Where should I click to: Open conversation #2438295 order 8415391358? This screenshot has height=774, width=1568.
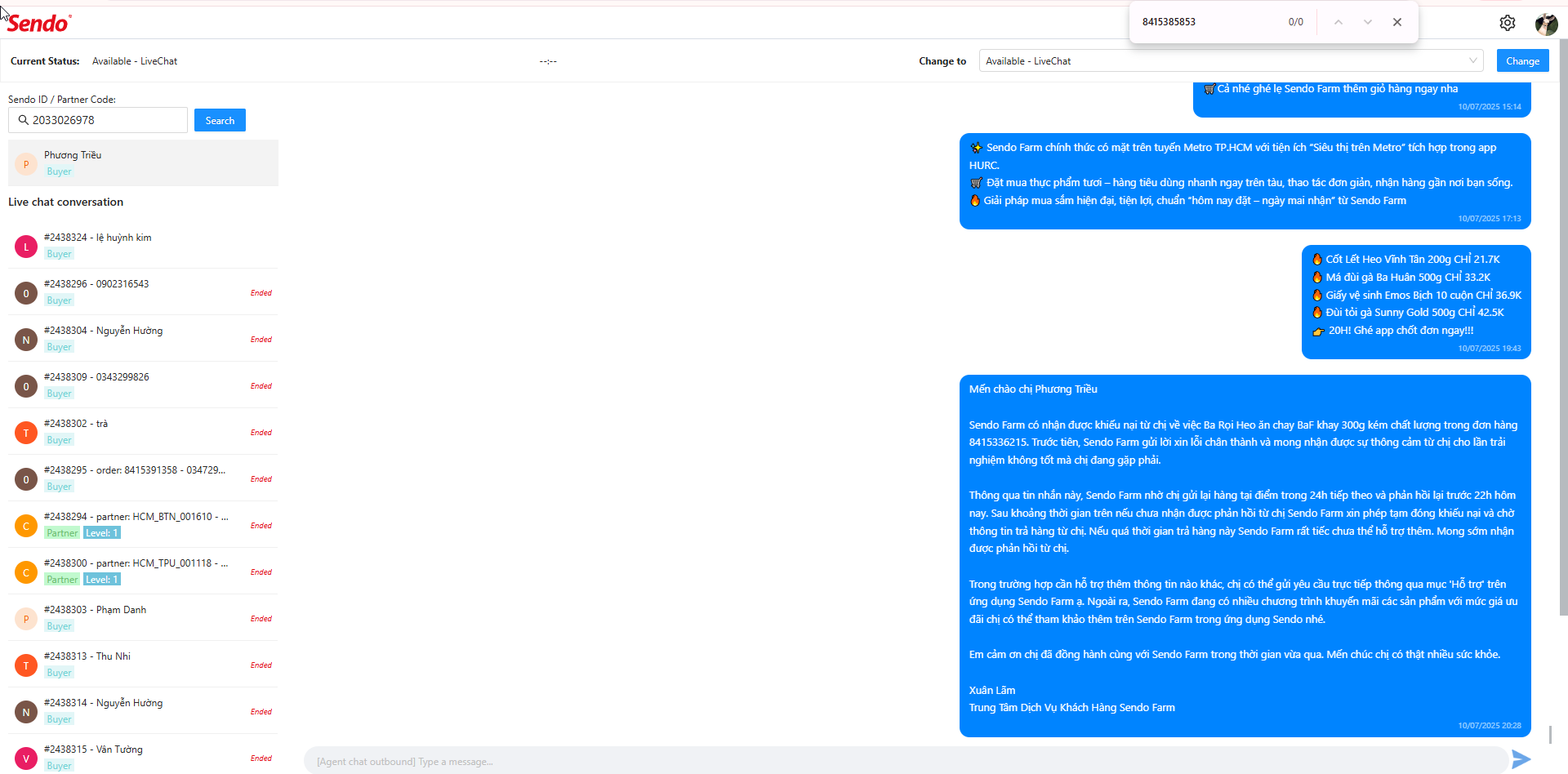(143, 478)
